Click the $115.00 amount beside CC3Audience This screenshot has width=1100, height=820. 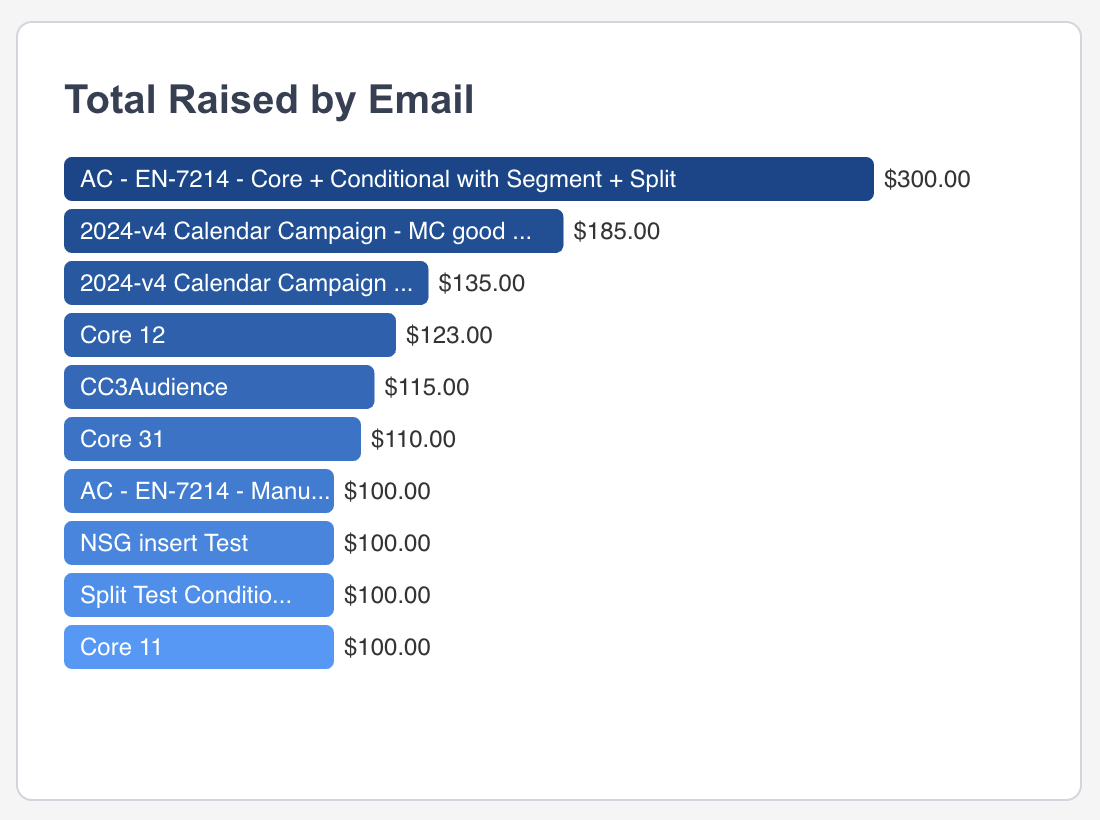tap(427, 387)
